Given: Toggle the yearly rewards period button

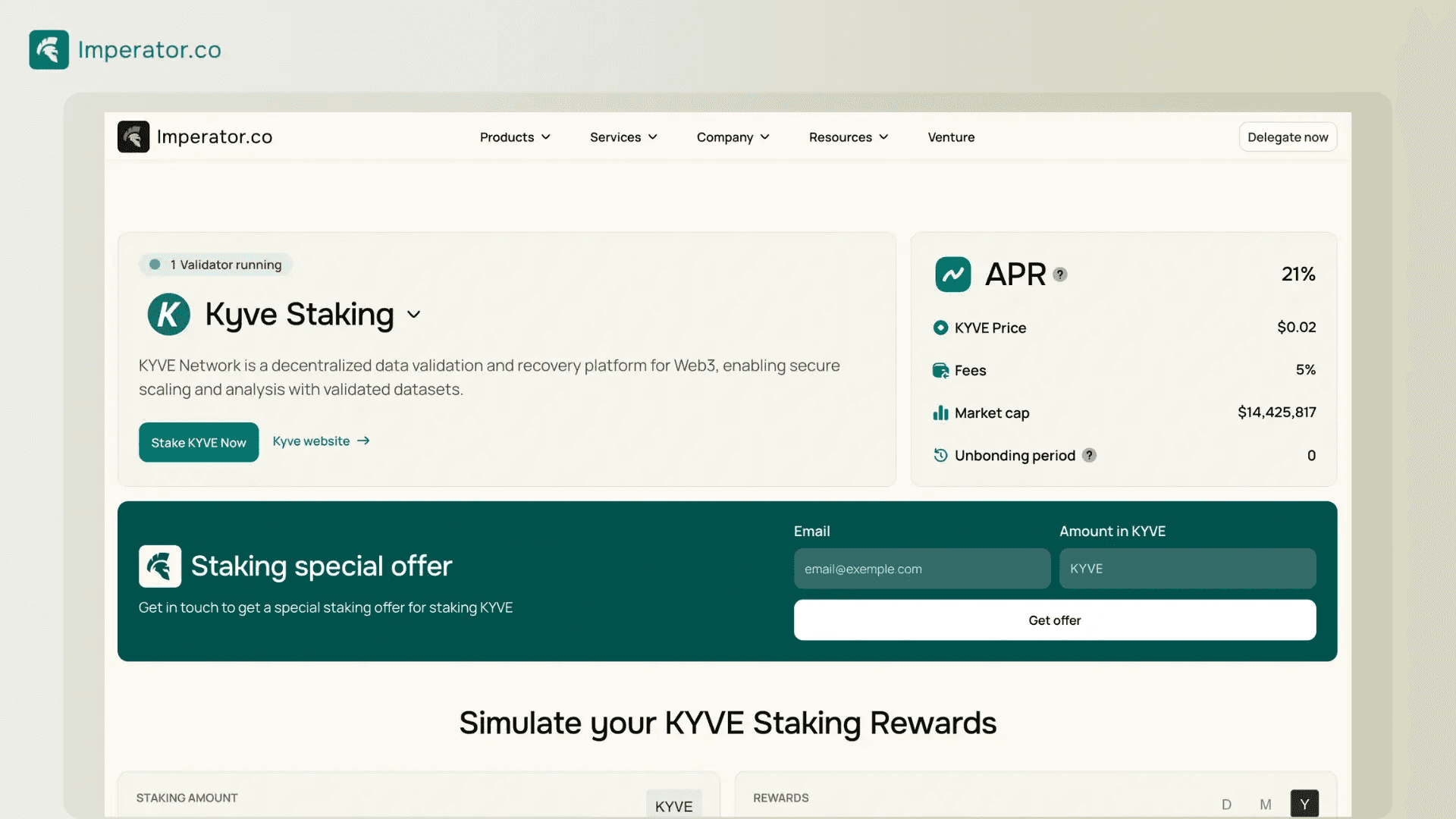Looking at the screenshot, I should 1304,803.
